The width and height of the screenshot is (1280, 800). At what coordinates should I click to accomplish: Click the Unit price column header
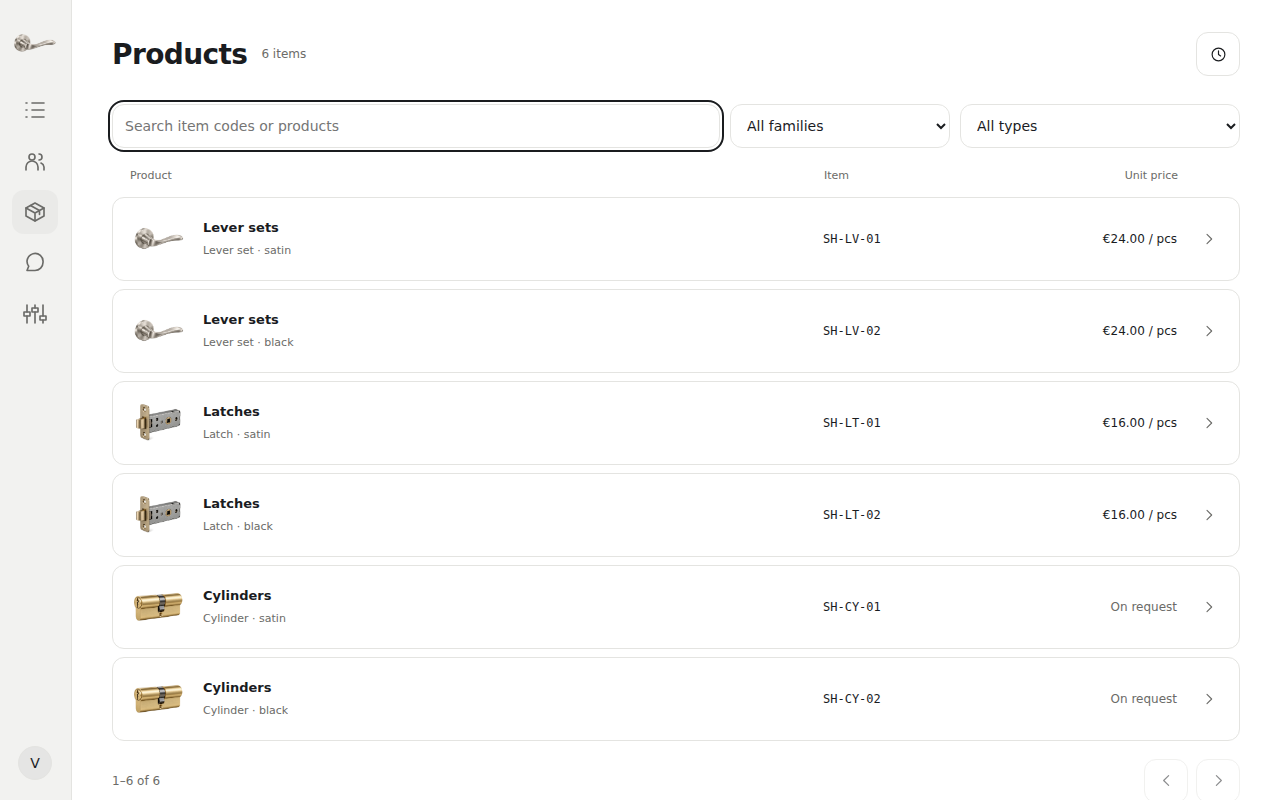pos(1151,175)
